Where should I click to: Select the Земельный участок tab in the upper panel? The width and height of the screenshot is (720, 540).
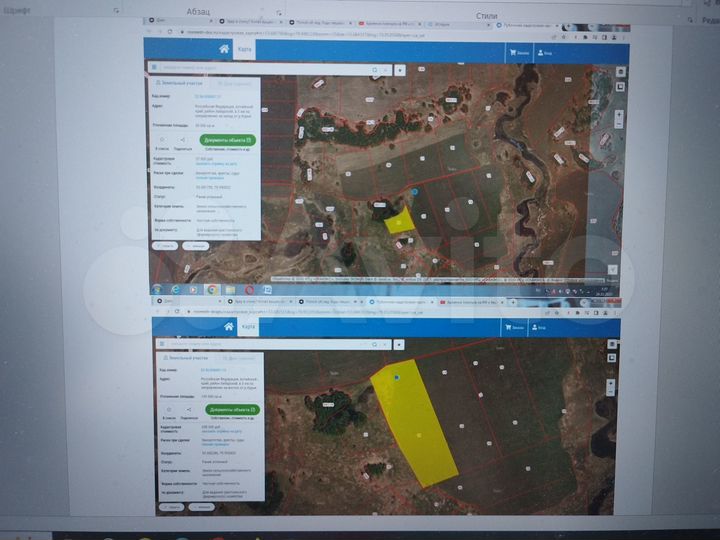(x=178, y=83)
